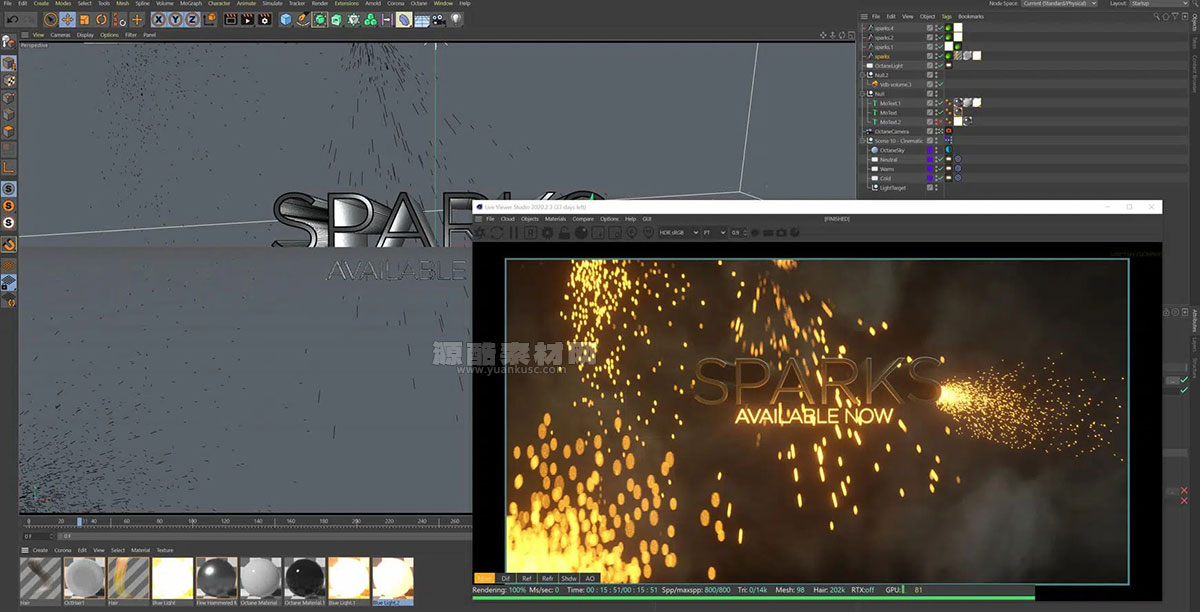Click the search magnifier in the Object Manager
Screen dimensions: 1200x612
(x=1157, y=16)
